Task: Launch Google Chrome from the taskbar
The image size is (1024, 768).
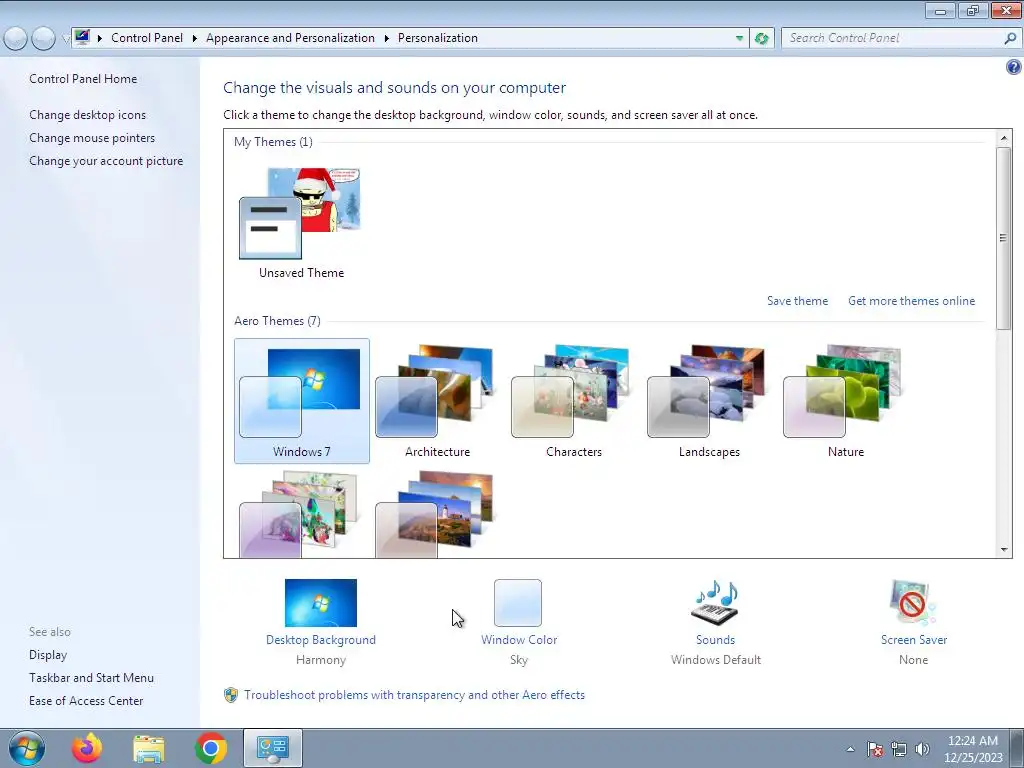Action: tap(210, 748)
